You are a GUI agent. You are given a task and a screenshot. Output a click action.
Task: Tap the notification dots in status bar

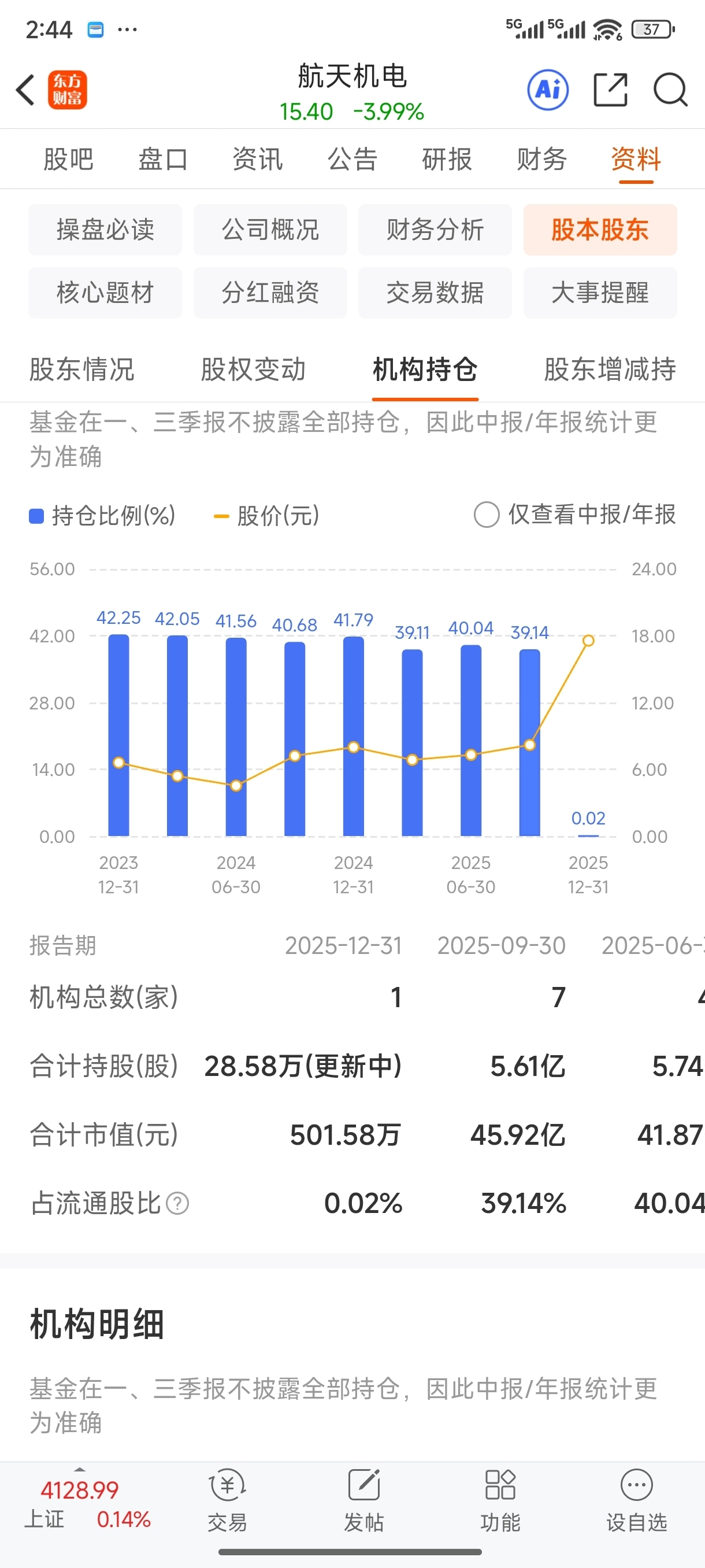click(127, 29)
